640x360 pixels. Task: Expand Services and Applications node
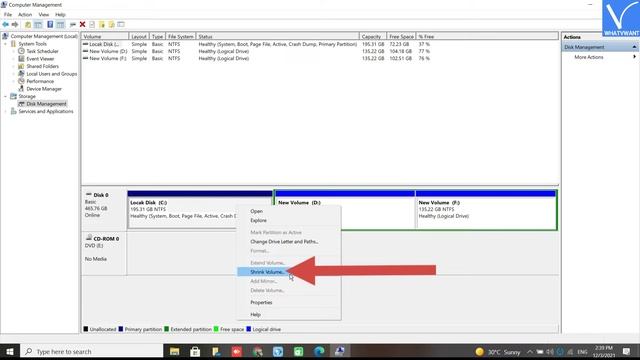[5, 111]
